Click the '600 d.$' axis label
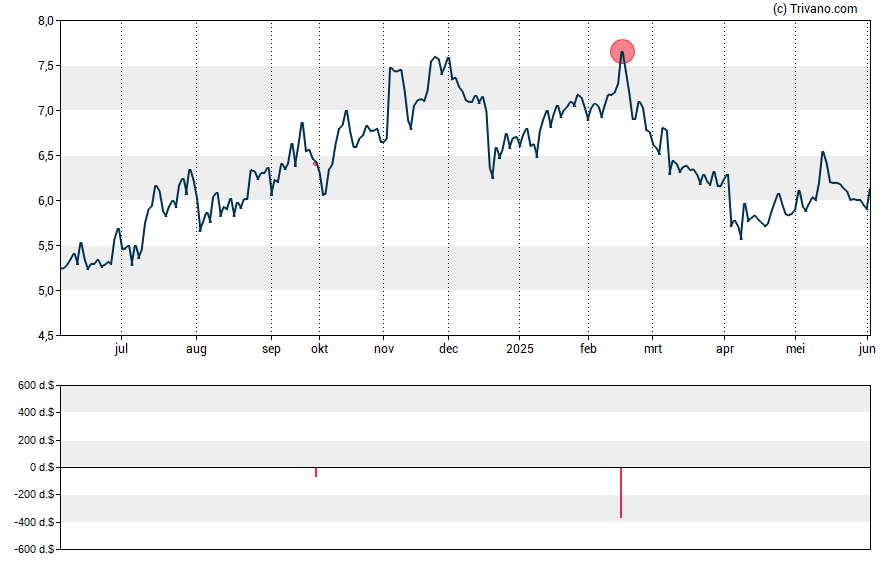The width and height of the screenshot is (888, 565). click(36, 385)
